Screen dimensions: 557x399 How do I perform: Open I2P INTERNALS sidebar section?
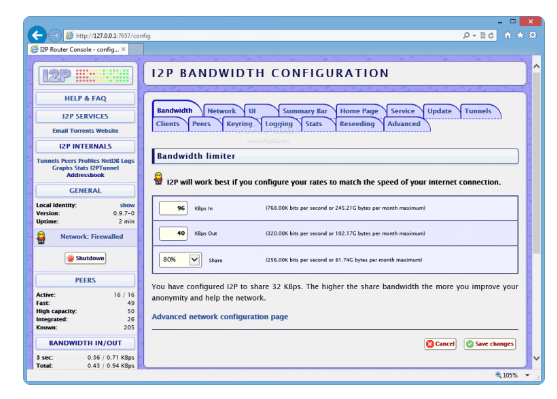coord(85,146)
